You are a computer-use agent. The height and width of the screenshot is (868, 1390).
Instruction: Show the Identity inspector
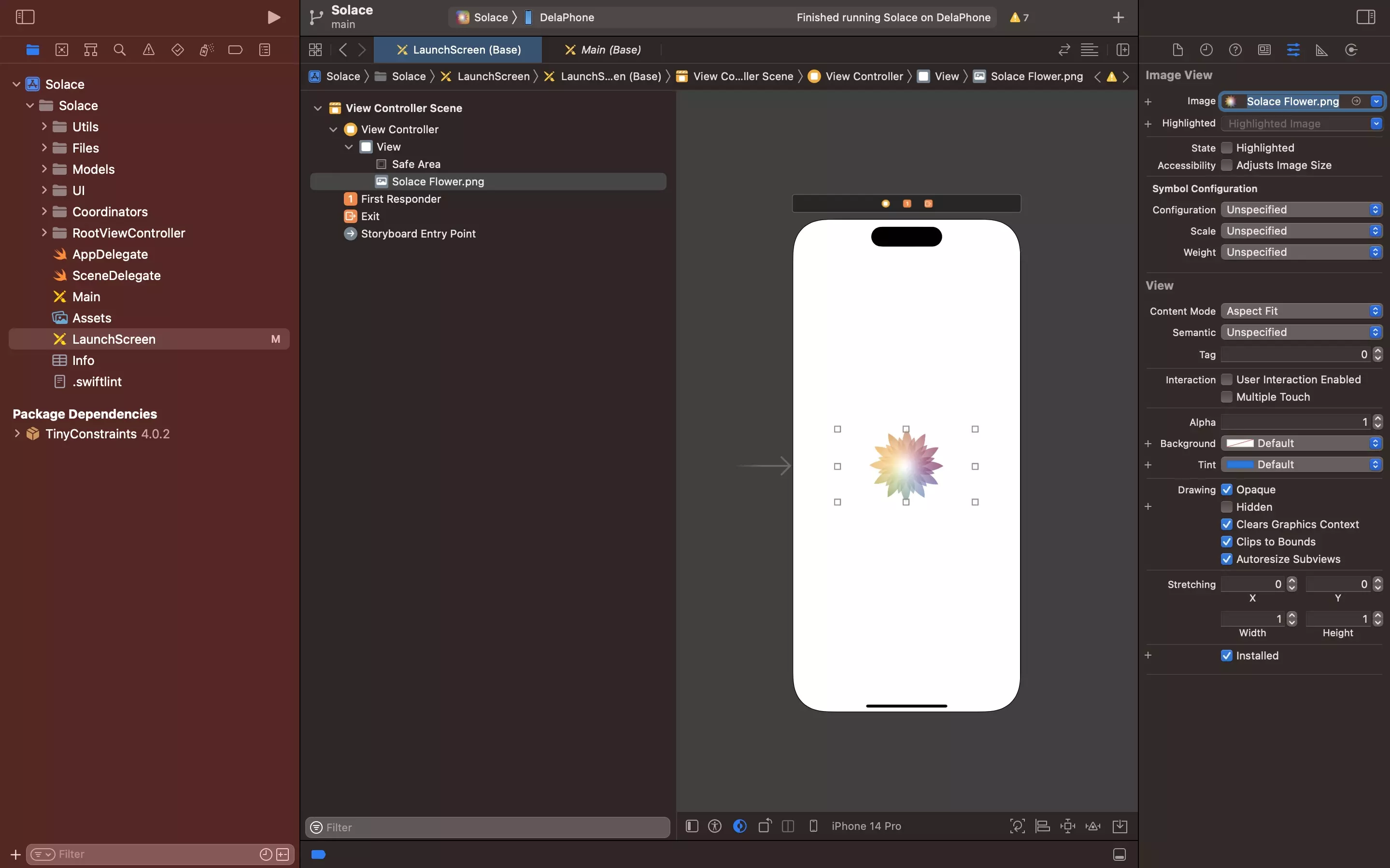point(1264,50)
